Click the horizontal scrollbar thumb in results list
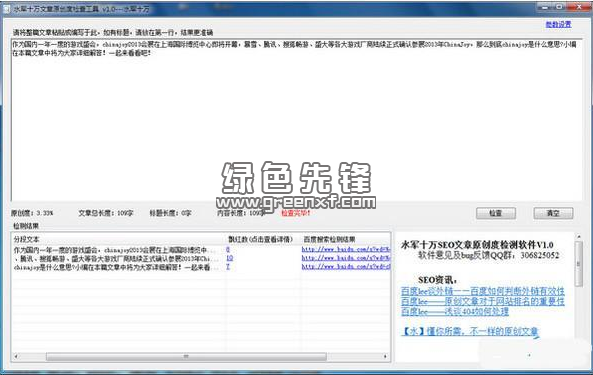This screenshot has height=375, width=593. point(186,356)
